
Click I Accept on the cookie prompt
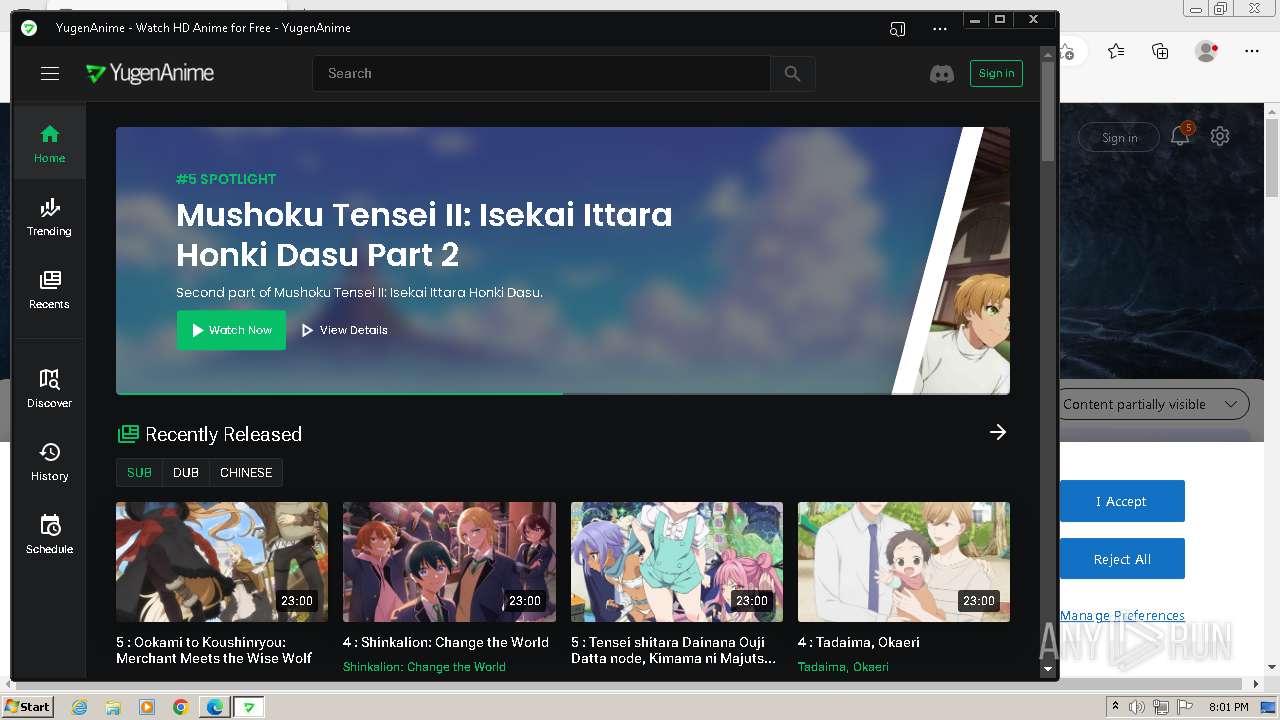[1121, 501]
